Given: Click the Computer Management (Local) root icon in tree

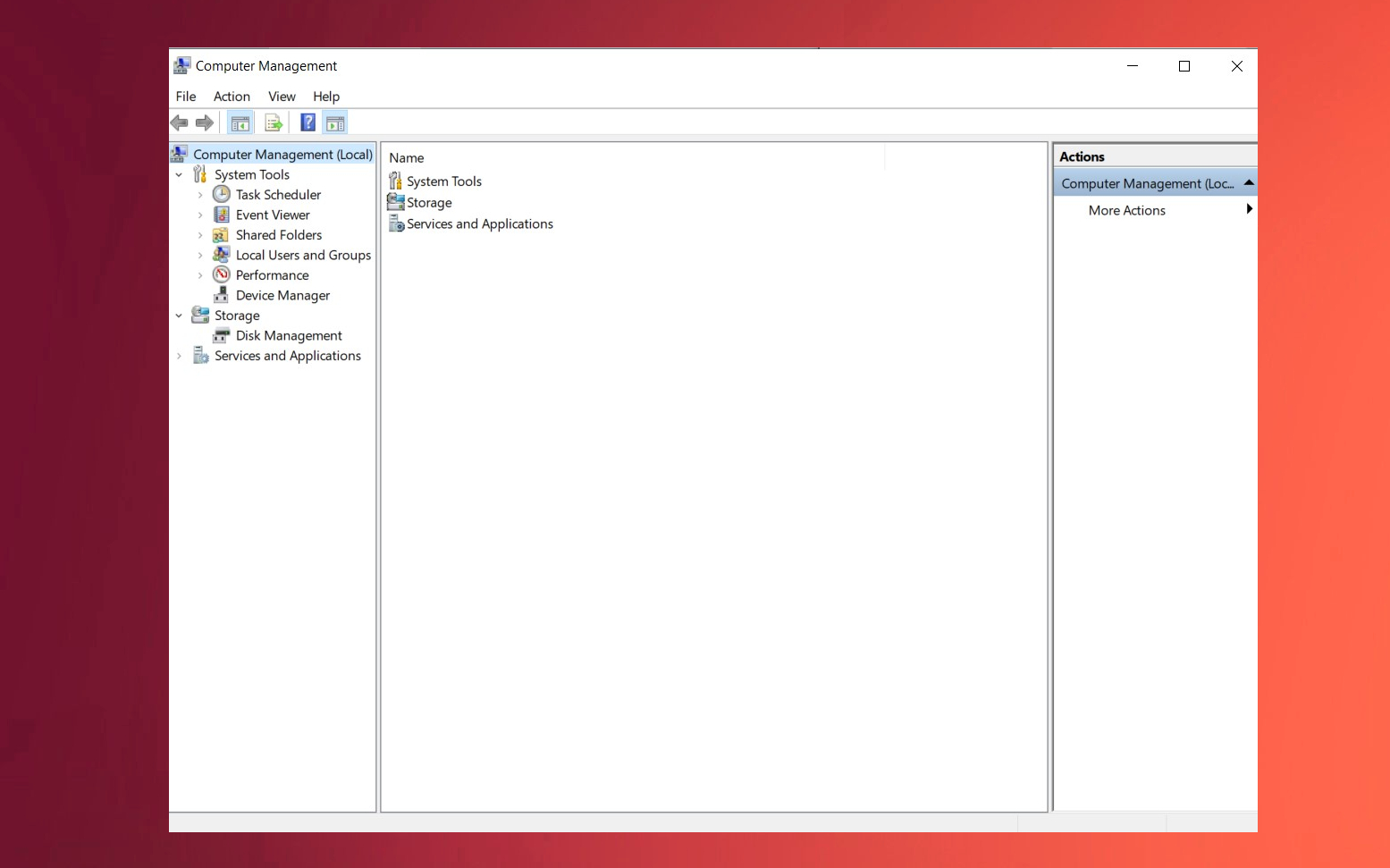Looking at the screenshot, I should pyautogui.click(x=180, y=154).
